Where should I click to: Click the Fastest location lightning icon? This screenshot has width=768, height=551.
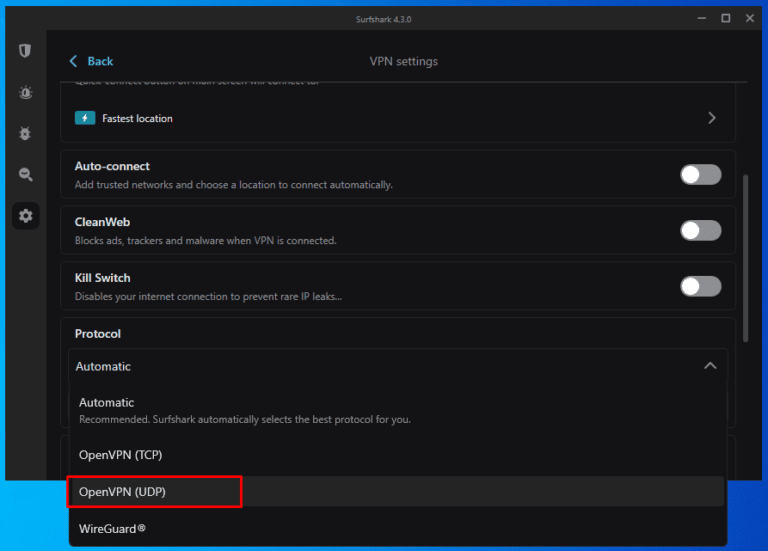(x=85, y=118)
